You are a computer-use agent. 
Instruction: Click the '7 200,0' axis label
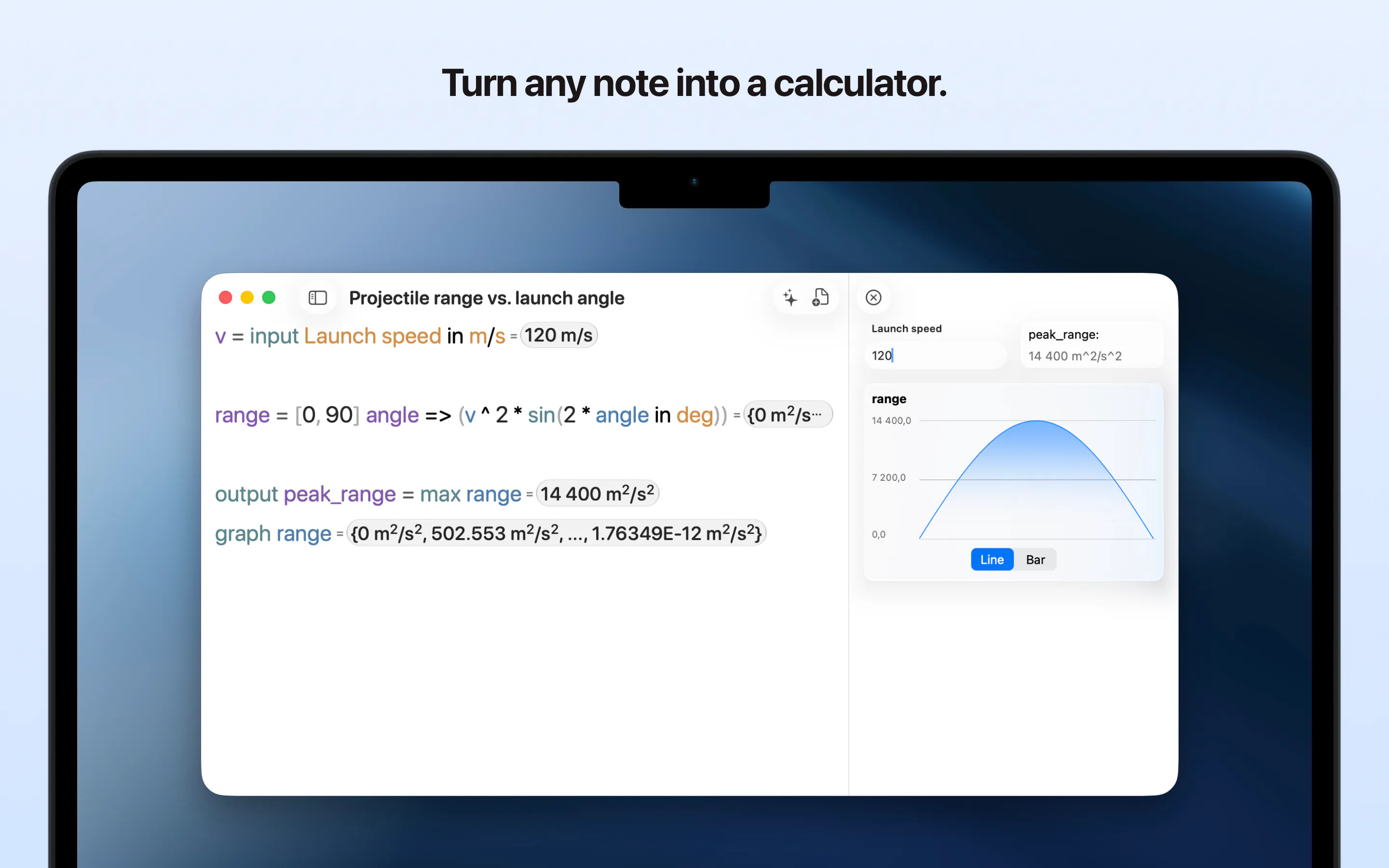click(888, 477)
